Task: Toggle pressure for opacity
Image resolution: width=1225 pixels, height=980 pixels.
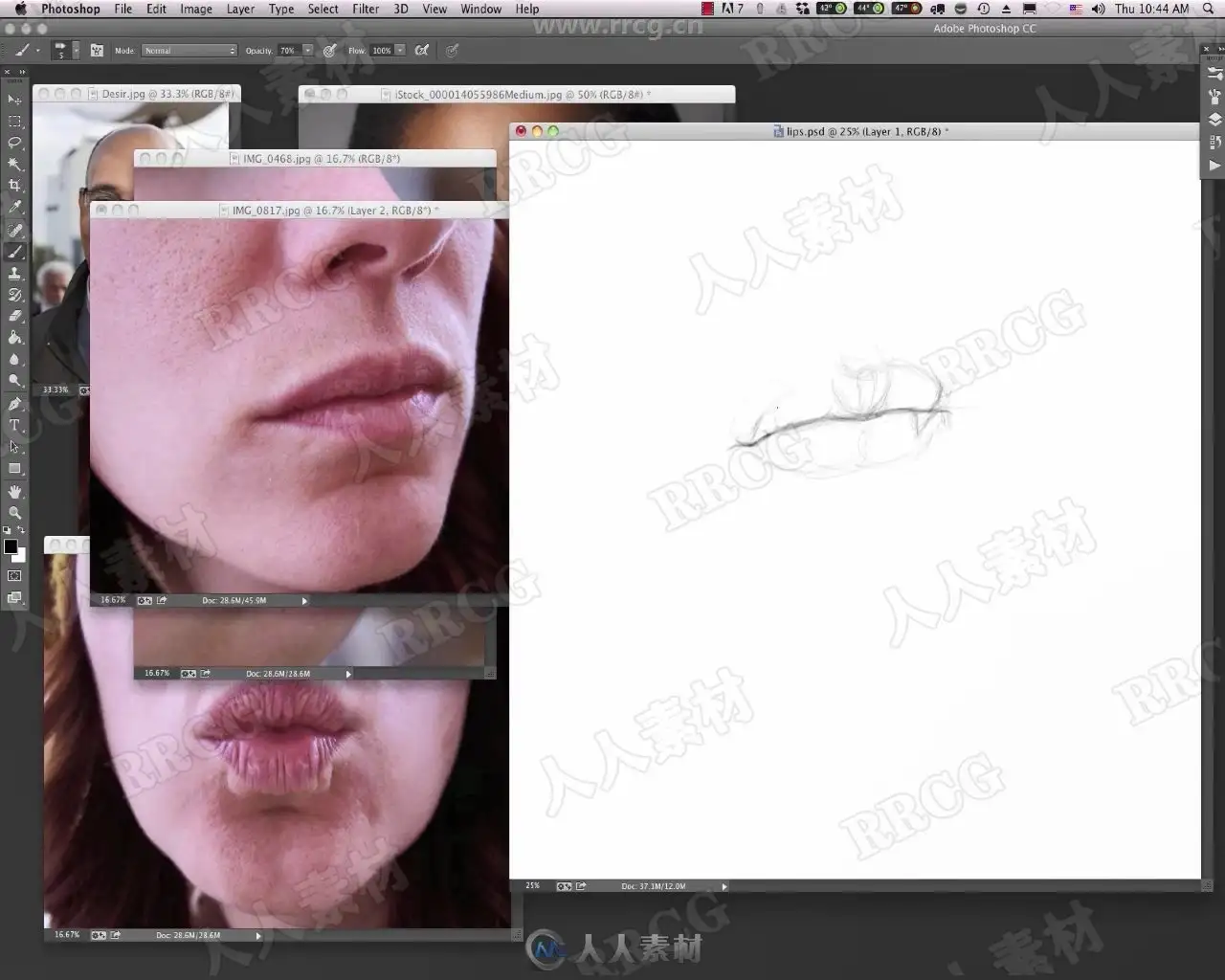Action: click(330, 50)
